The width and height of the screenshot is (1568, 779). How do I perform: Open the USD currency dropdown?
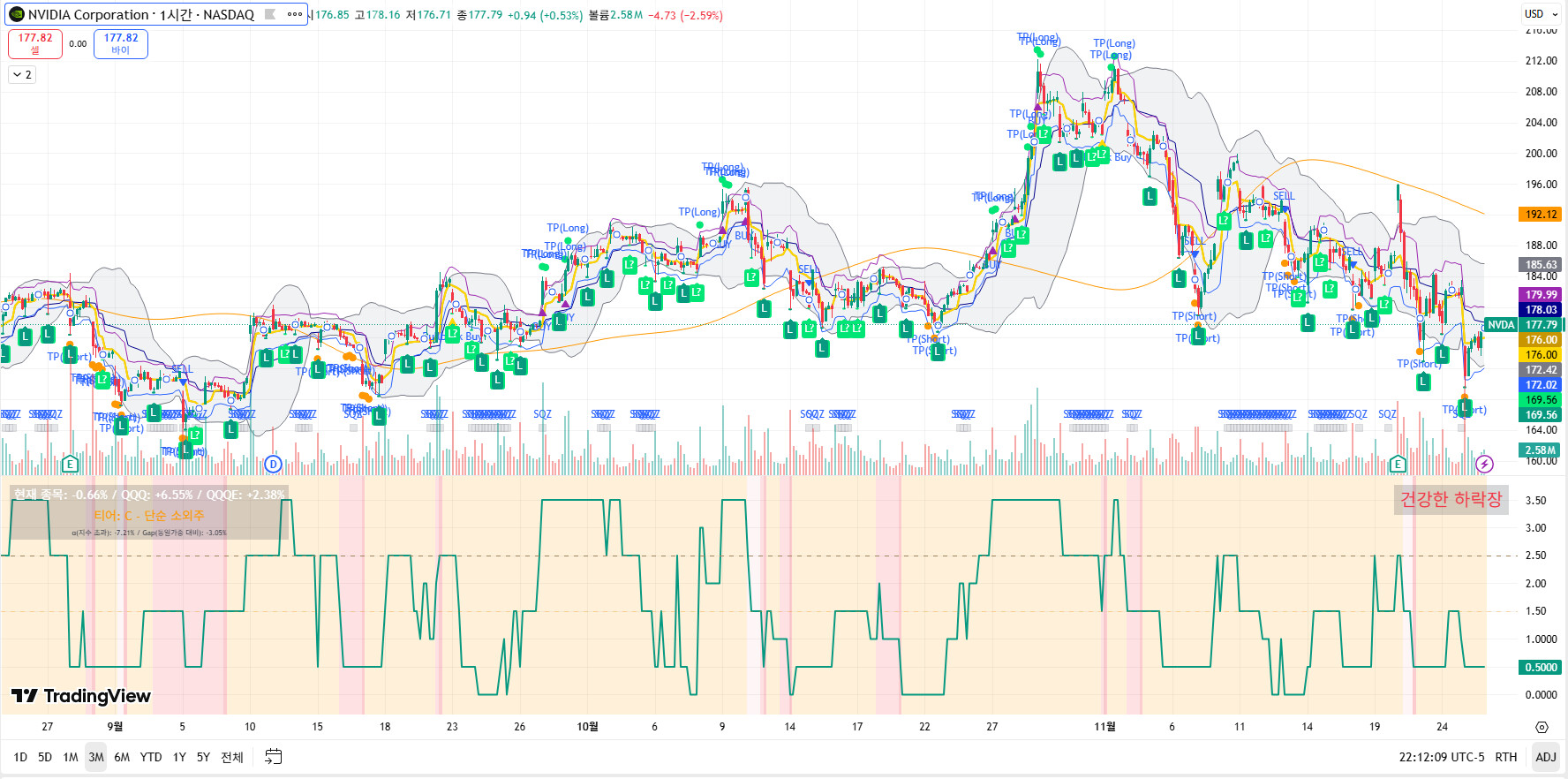point(1542,14)
